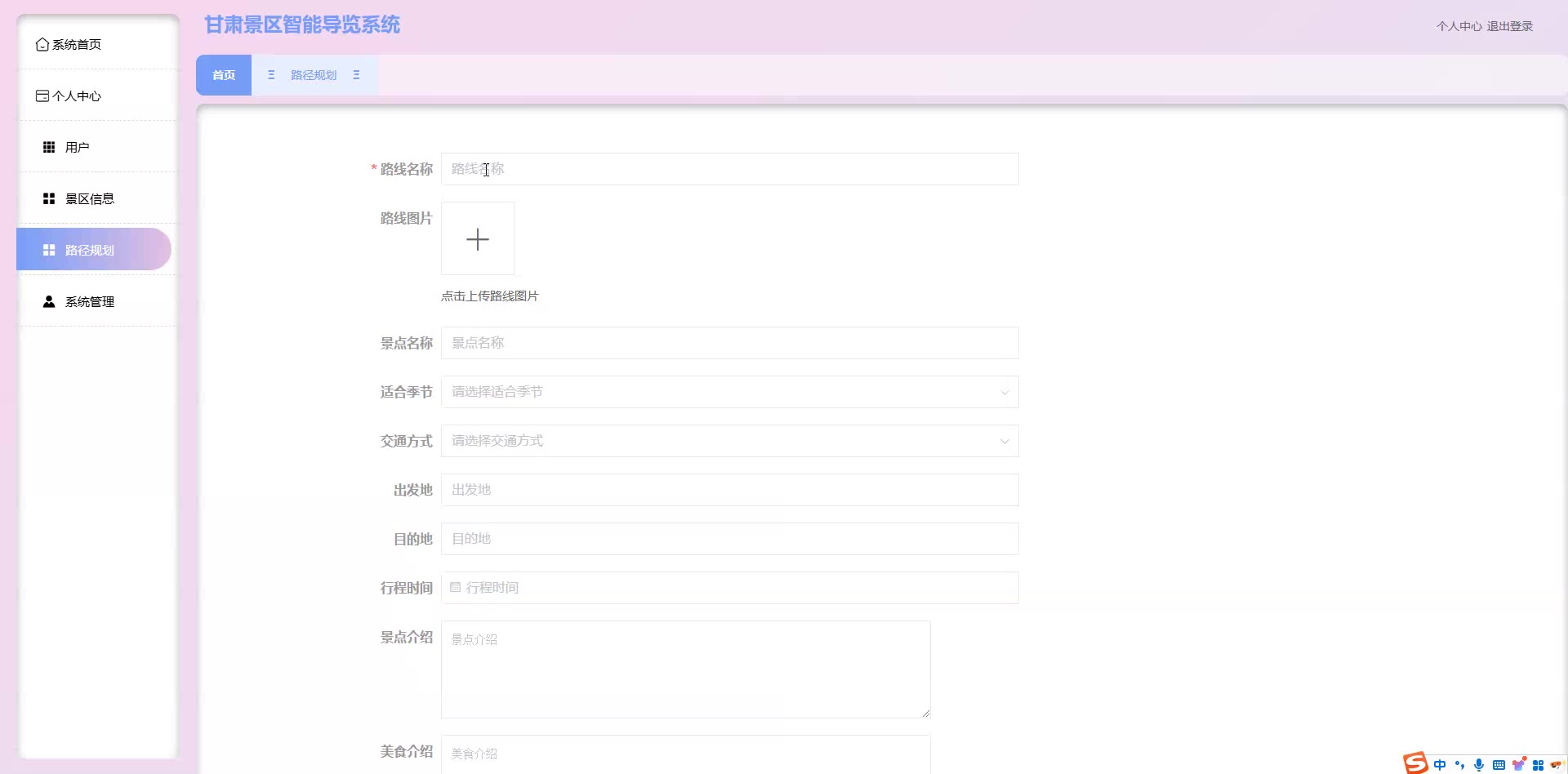Click the shirt skin icon in IME bar
Viewport: 1568px width, 774px height.
(1519, 764)
